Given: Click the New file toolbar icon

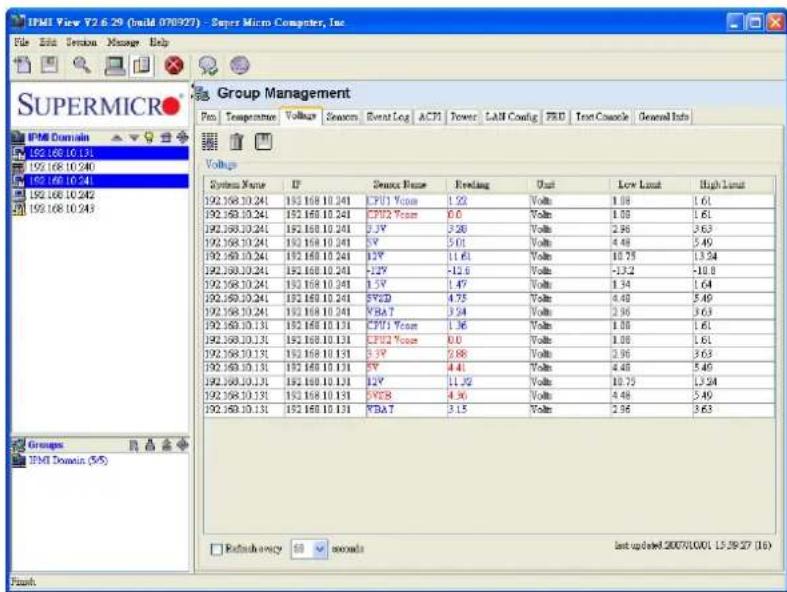Looking at the screenshot, I should [x=23, y=65].
